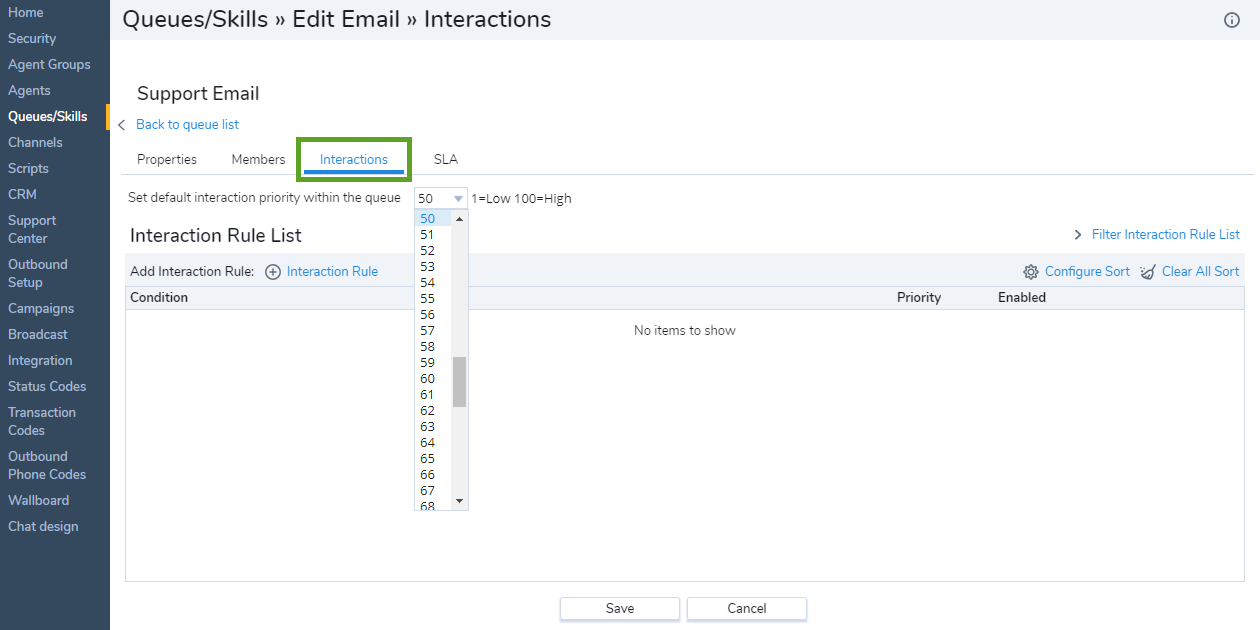Open the default priority dropdown arrow
This screenshot has width=1260, height=630.
458,199
